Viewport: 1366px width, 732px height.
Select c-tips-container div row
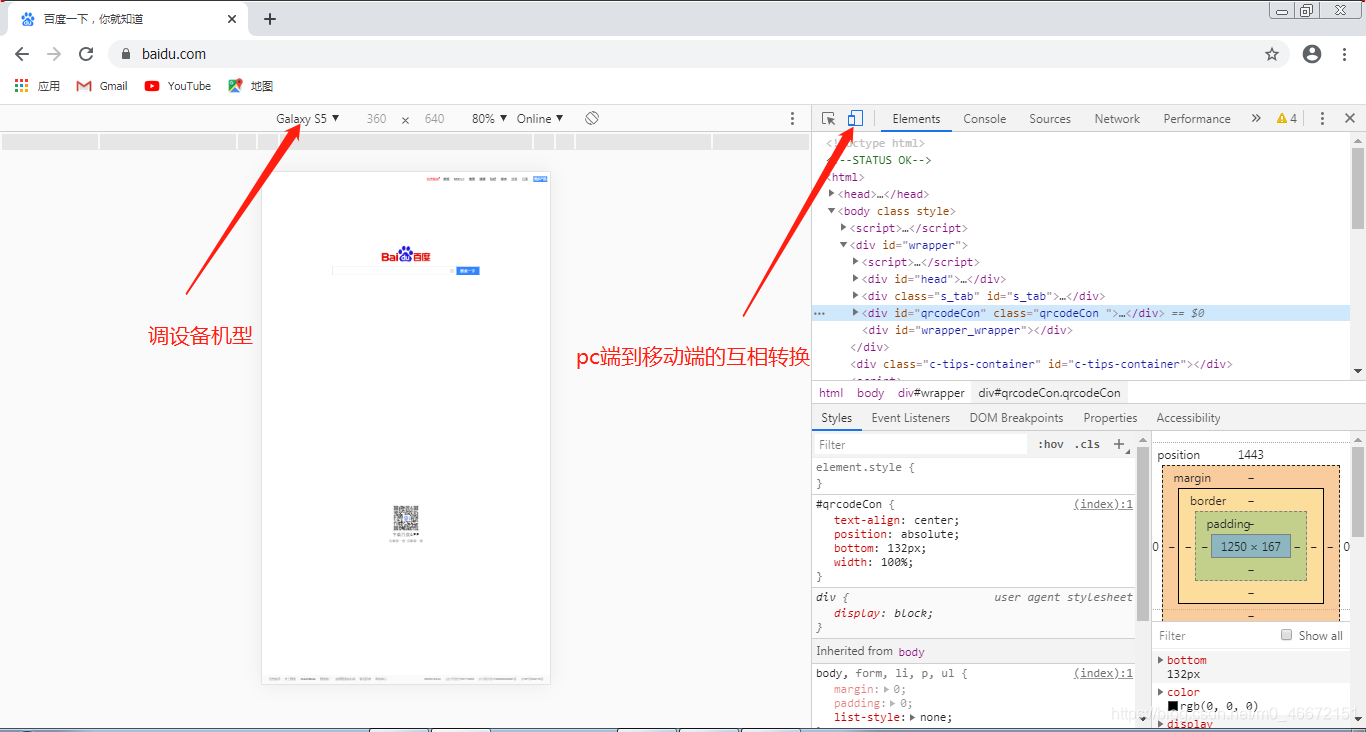(x=1080, y=364)
